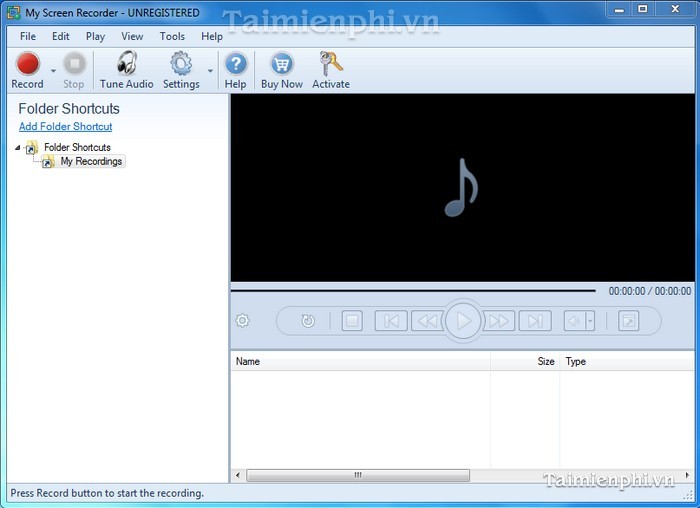Select My Recordings in folder tree
Image resolution: width=700 pixels, height=508 pixels.
91,161
